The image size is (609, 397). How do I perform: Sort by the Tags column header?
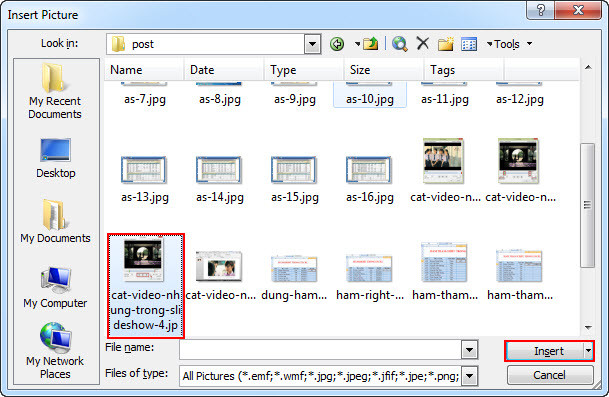464,70
